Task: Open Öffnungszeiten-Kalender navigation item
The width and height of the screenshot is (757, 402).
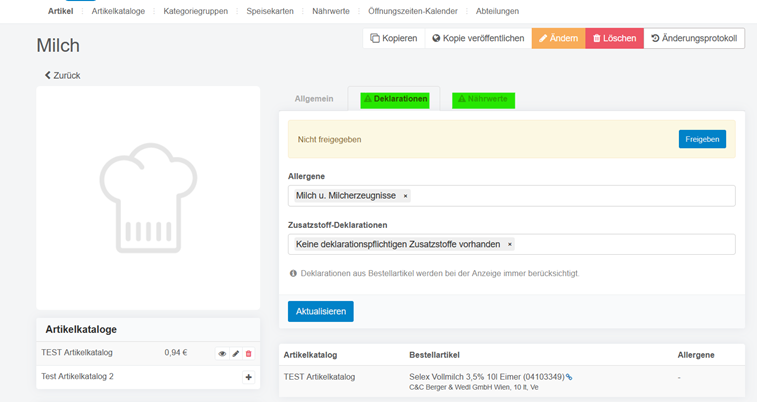Action: click(x=413, y=11)
